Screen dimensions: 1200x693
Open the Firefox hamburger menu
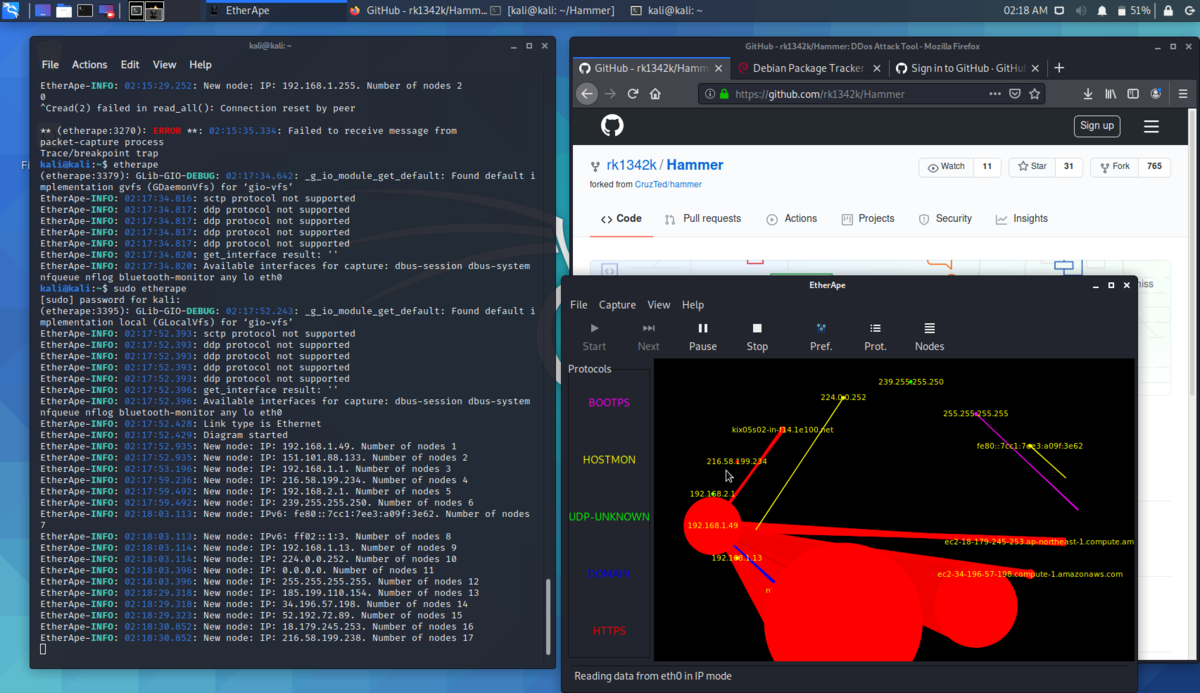(1183, 94)
